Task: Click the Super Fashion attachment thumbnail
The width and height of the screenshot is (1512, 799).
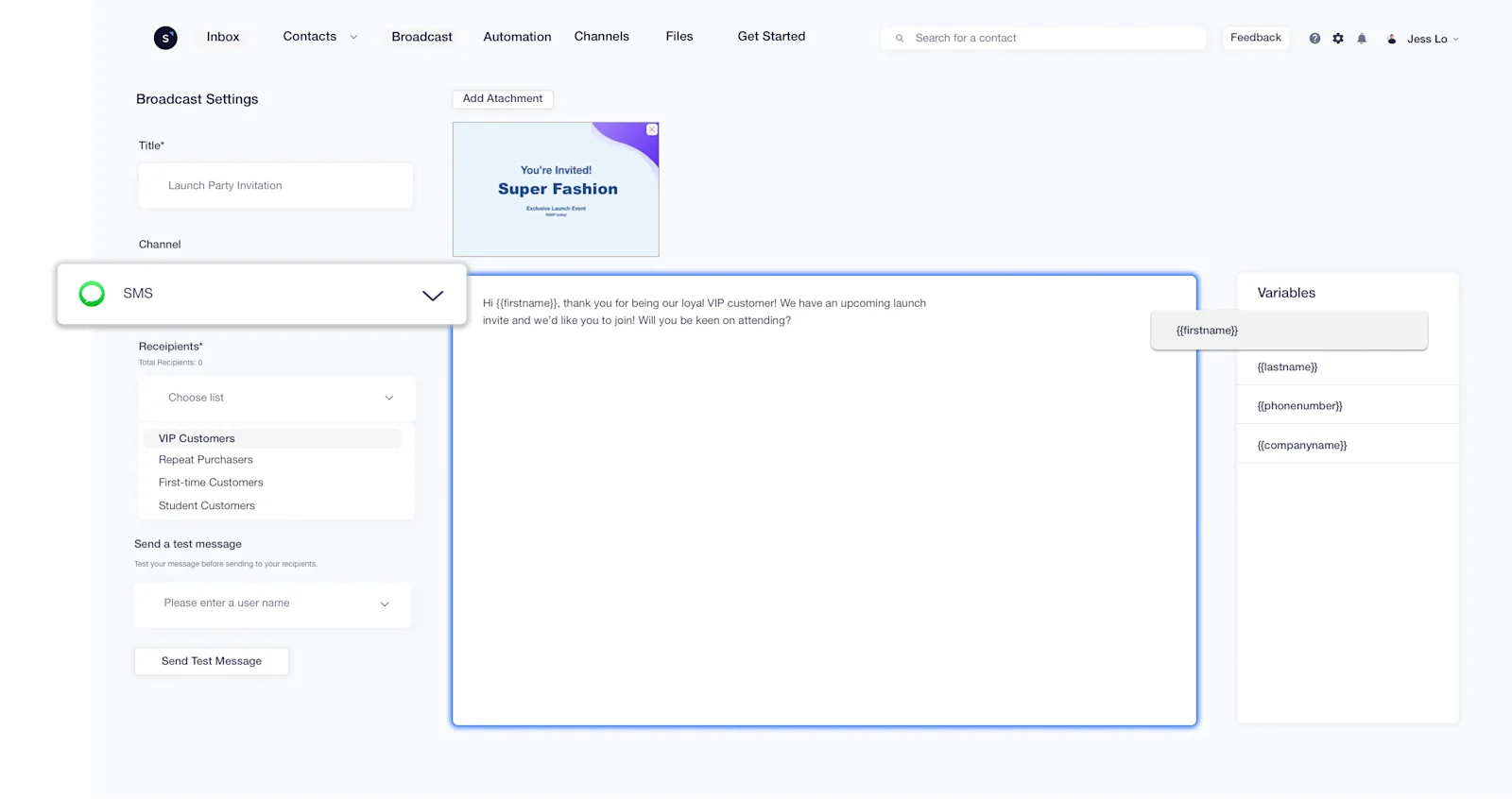Action: tap(556, 189)
